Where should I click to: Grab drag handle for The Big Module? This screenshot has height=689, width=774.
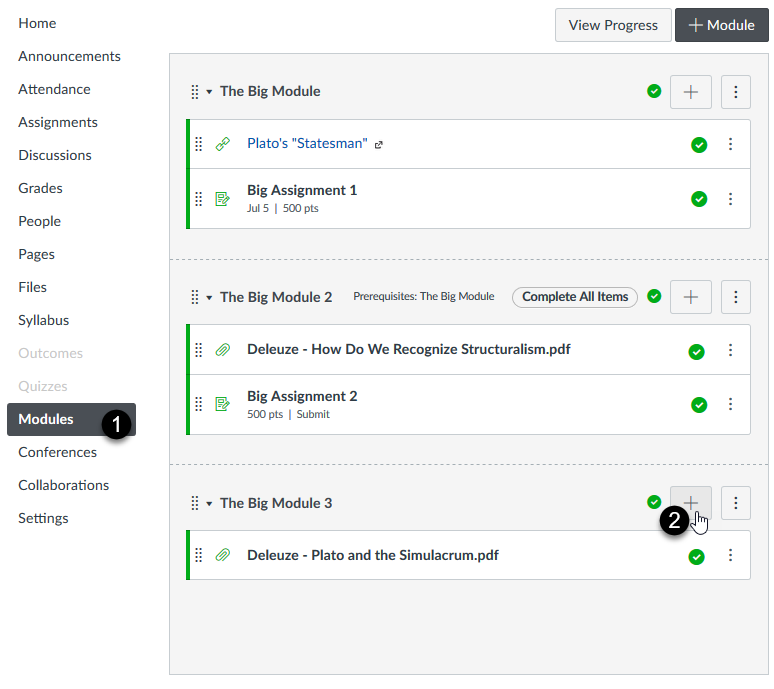(x=195, y=92)
